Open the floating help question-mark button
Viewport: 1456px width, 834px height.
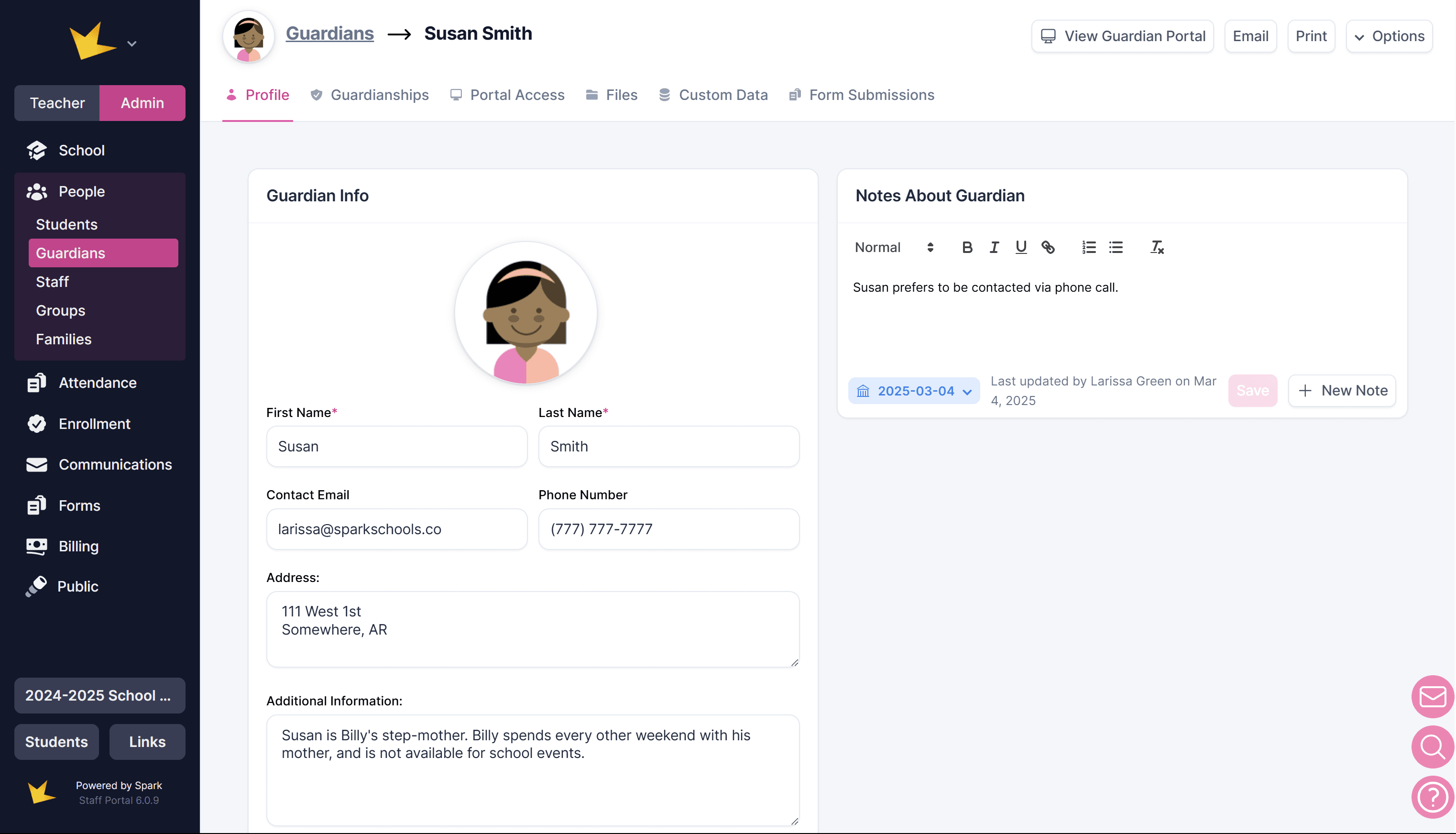(1433, 797)
